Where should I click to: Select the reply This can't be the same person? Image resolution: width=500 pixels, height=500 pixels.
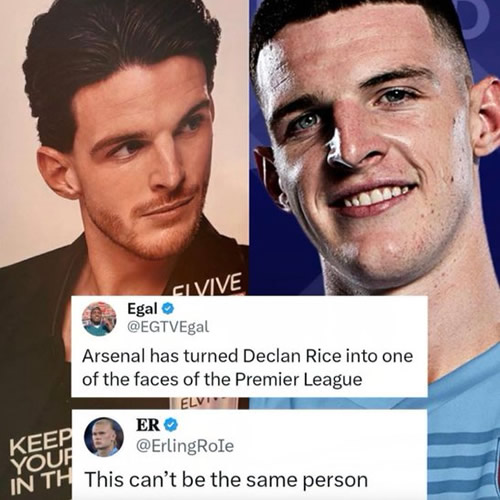click(x=226, y=479)
